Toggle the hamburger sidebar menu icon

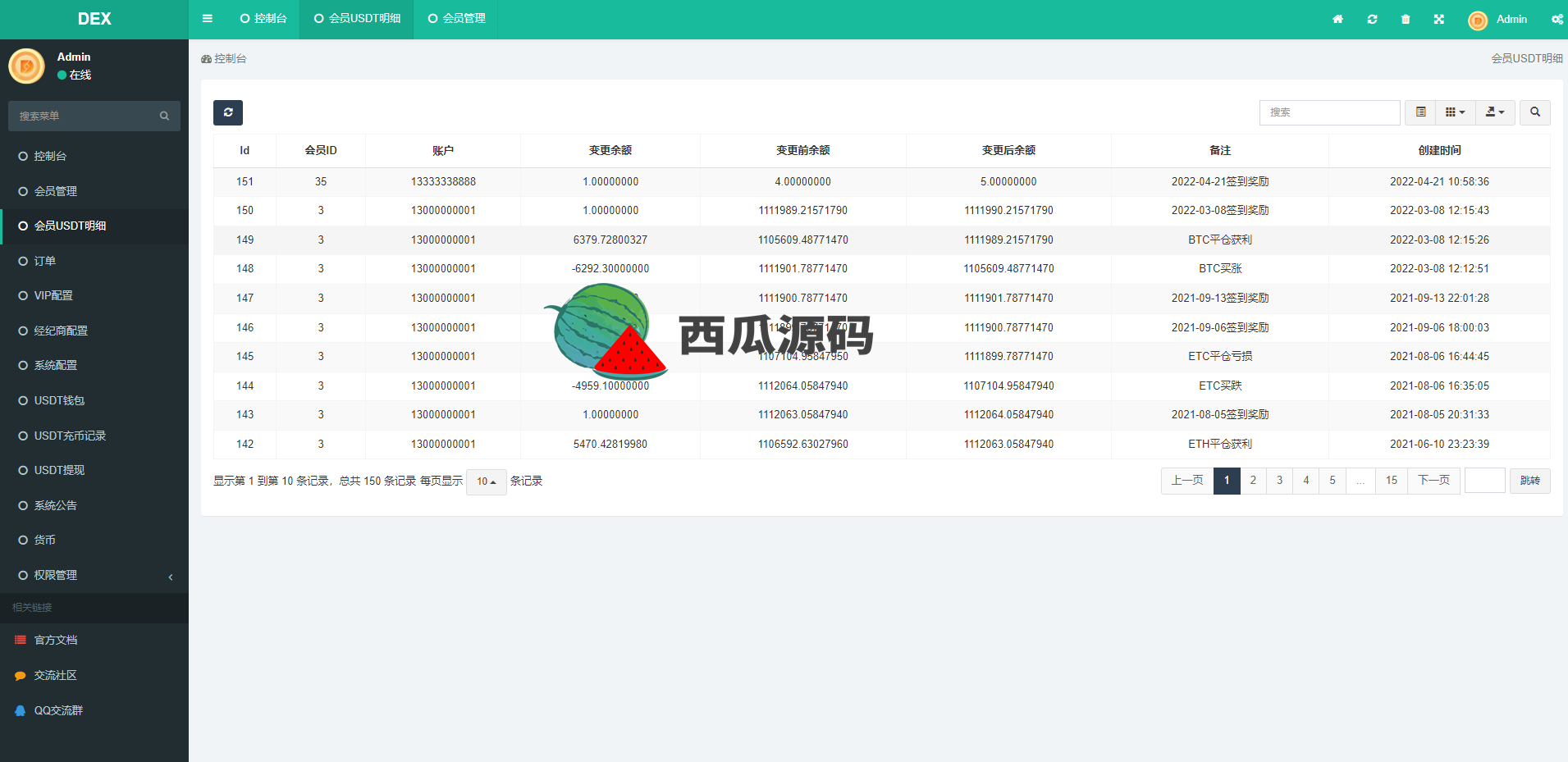click(208, 19)
